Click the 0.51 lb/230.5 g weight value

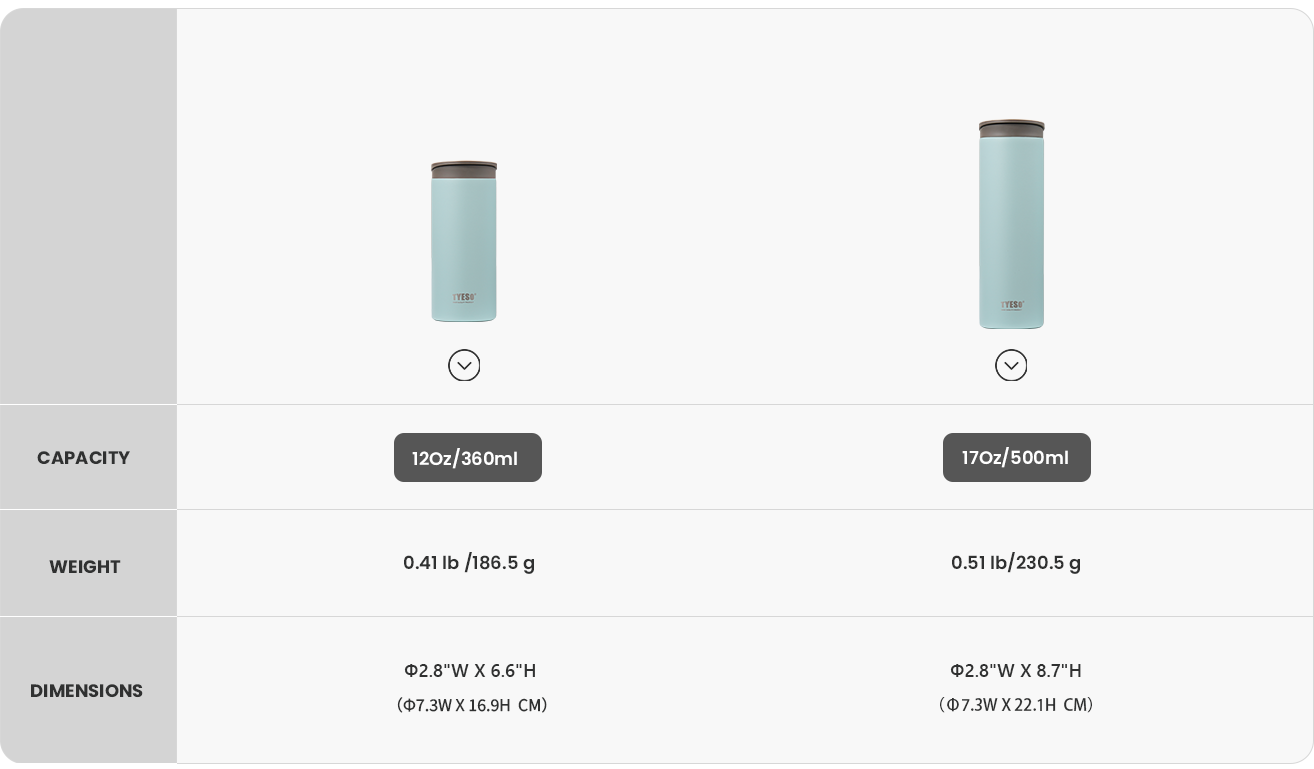1016,563
